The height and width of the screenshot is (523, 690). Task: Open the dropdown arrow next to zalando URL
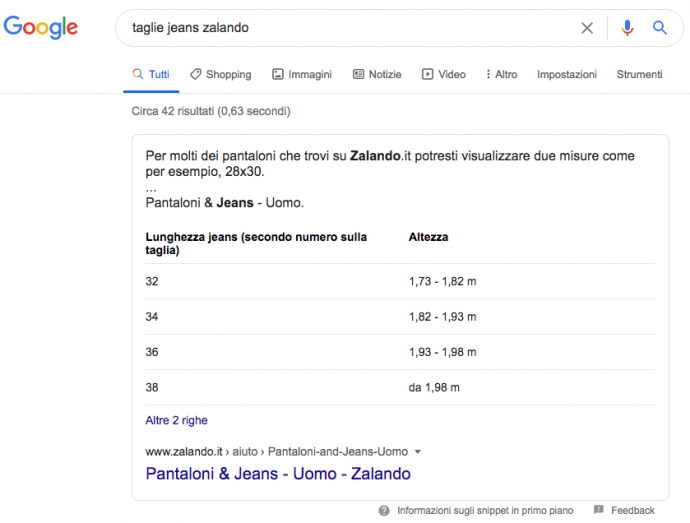[x=418, y=452]
